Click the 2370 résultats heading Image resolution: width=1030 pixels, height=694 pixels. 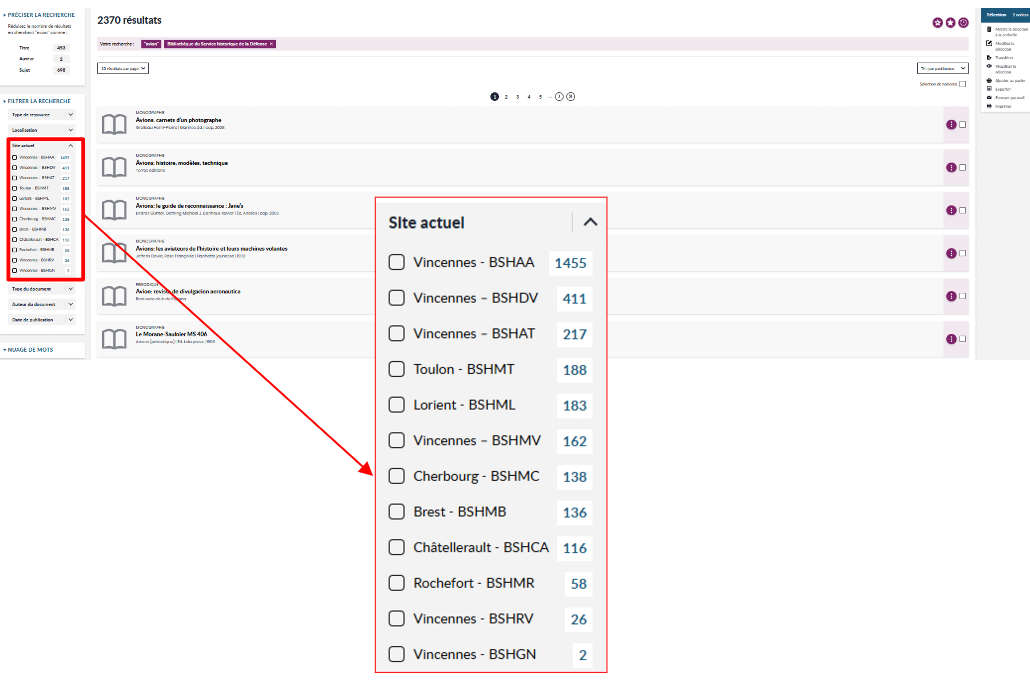129,20
